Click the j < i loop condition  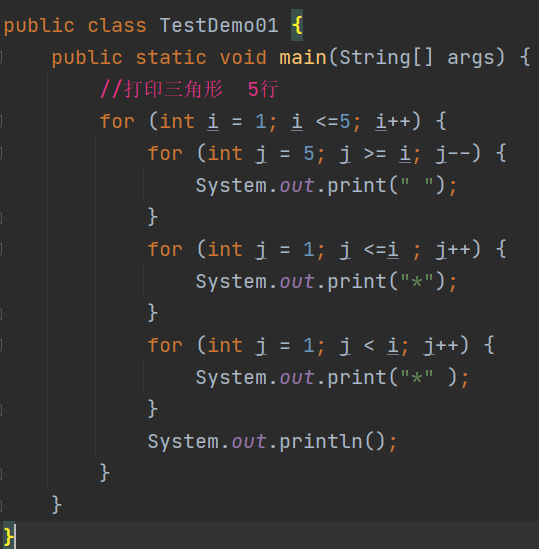[369, 346]
